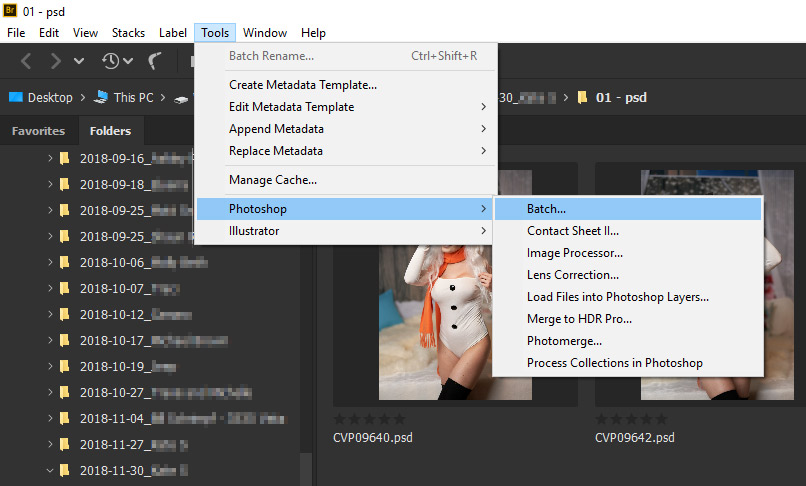Open the parent folders dropdown arrow in toolbar
This screenshot has width=806, height=486.
(79, 61)
